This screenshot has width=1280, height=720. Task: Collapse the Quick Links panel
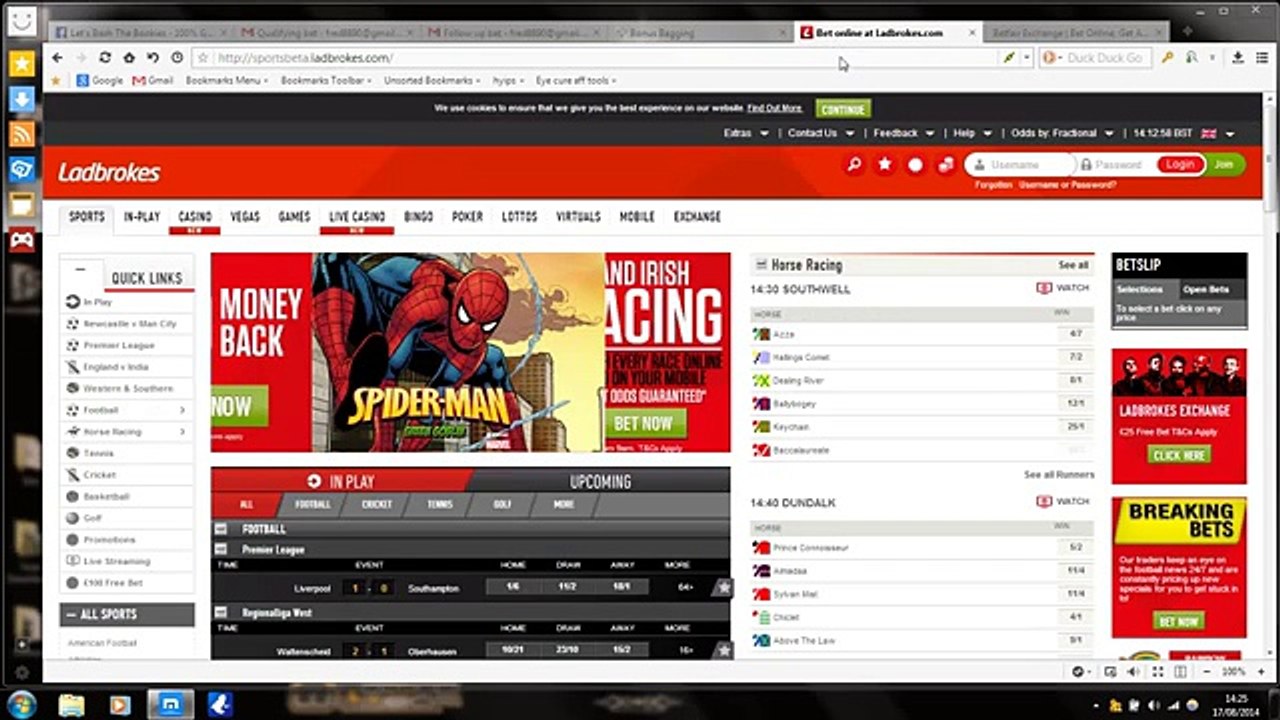tap(81, 269)
